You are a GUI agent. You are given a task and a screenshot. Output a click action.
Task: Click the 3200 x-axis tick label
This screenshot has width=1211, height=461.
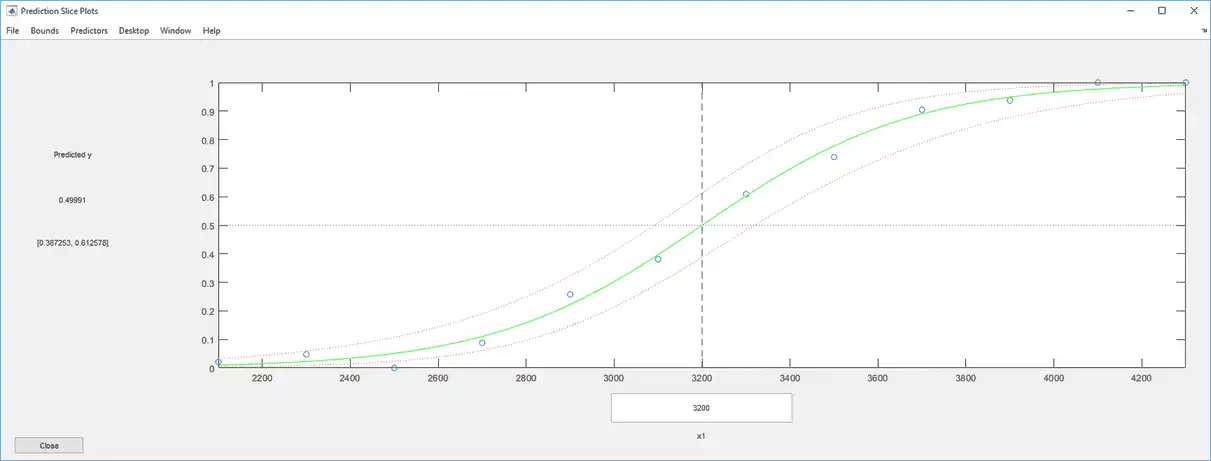coord(702,379)
